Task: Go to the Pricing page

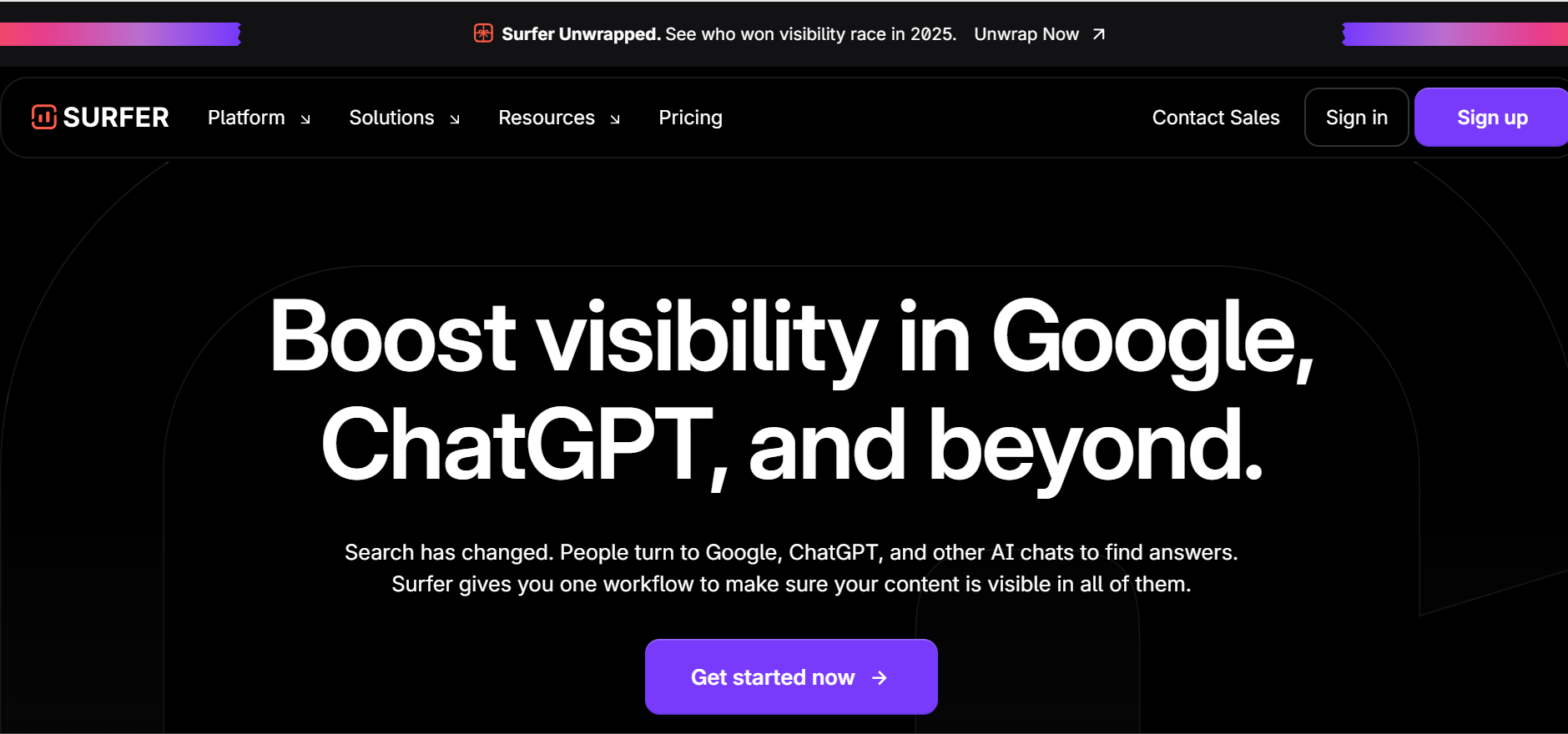Action: pos(690,118)
